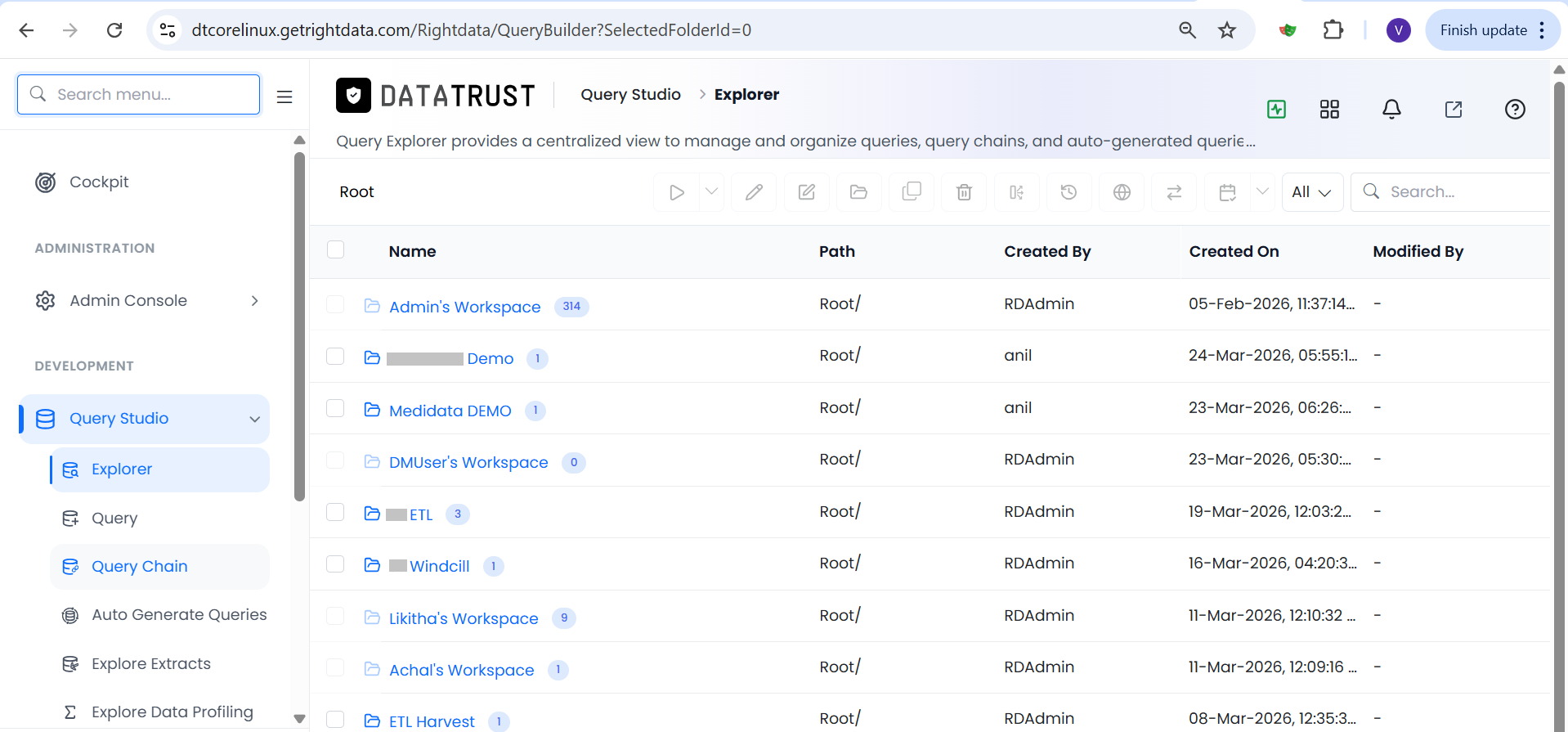
Task: Check the Medidata DEMO row checkbox
Action: pos(335,408)
